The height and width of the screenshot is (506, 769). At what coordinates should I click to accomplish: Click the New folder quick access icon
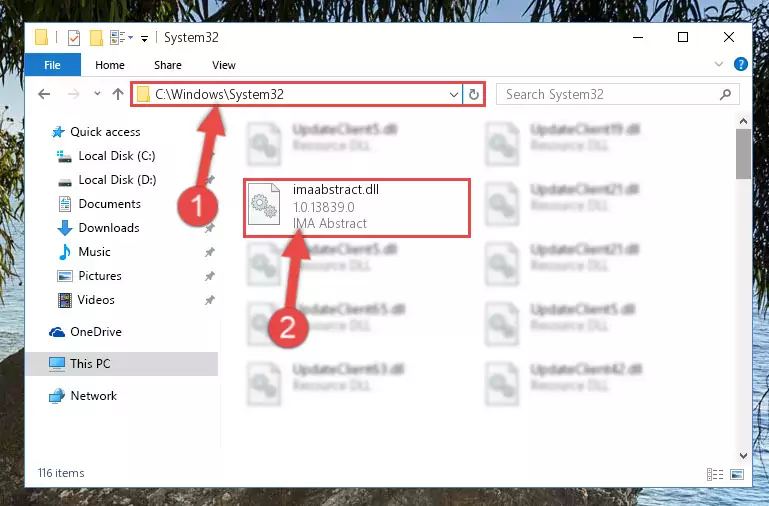tap(96, 37)
